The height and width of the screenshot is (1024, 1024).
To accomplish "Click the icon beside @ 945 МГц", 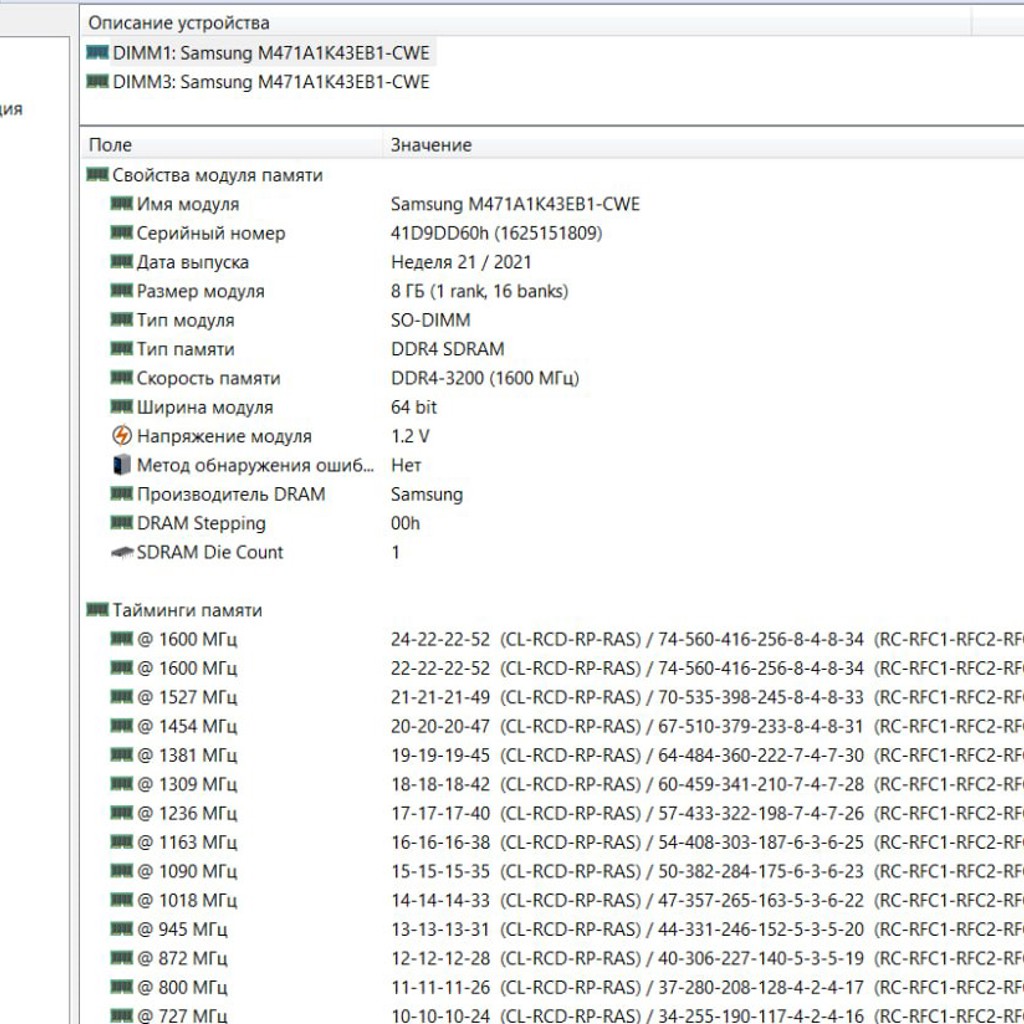I will click(121, 929).
